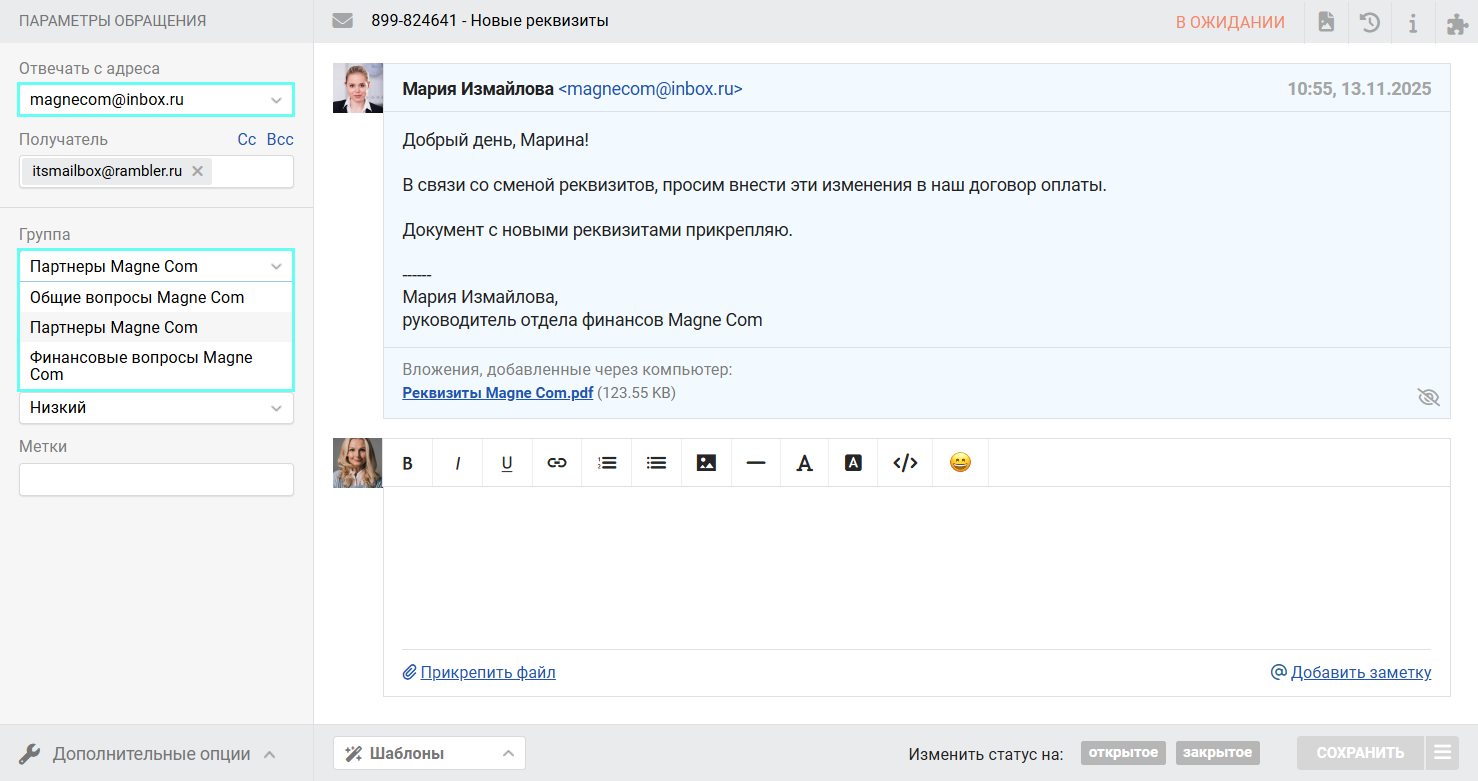Insert a hyperlink in the reply
The width and height of the screenshot is (1478, 781).
click(x=557, y=463)
